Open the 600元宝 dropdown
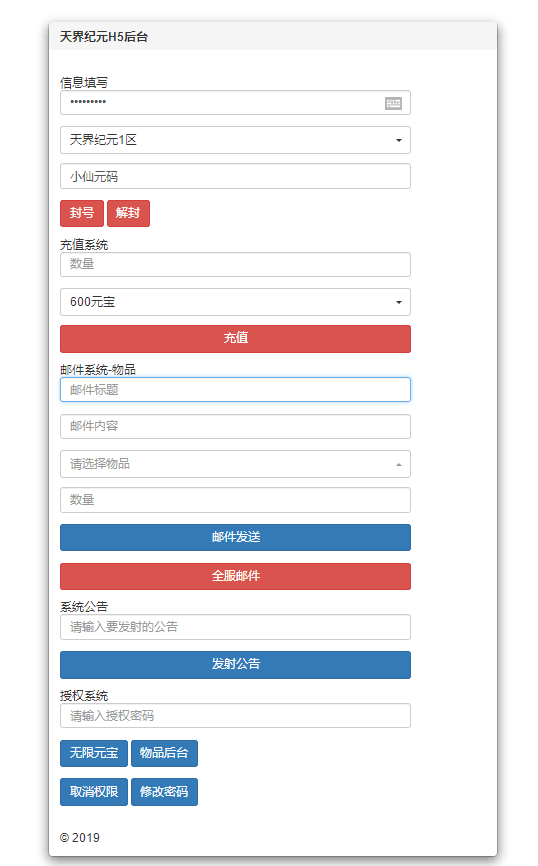The image size is (538, 866). tap(235, 302)
